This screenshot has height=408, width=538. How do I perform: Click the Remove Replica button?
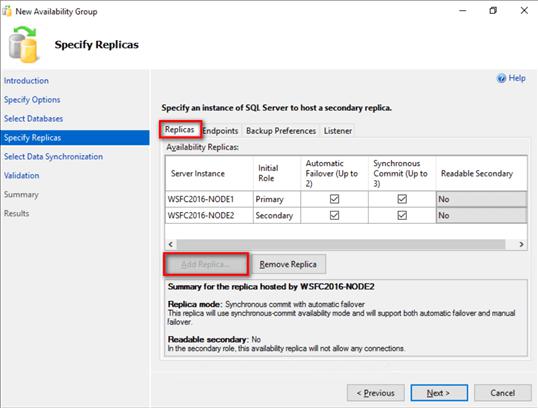(x=288, y=264)
